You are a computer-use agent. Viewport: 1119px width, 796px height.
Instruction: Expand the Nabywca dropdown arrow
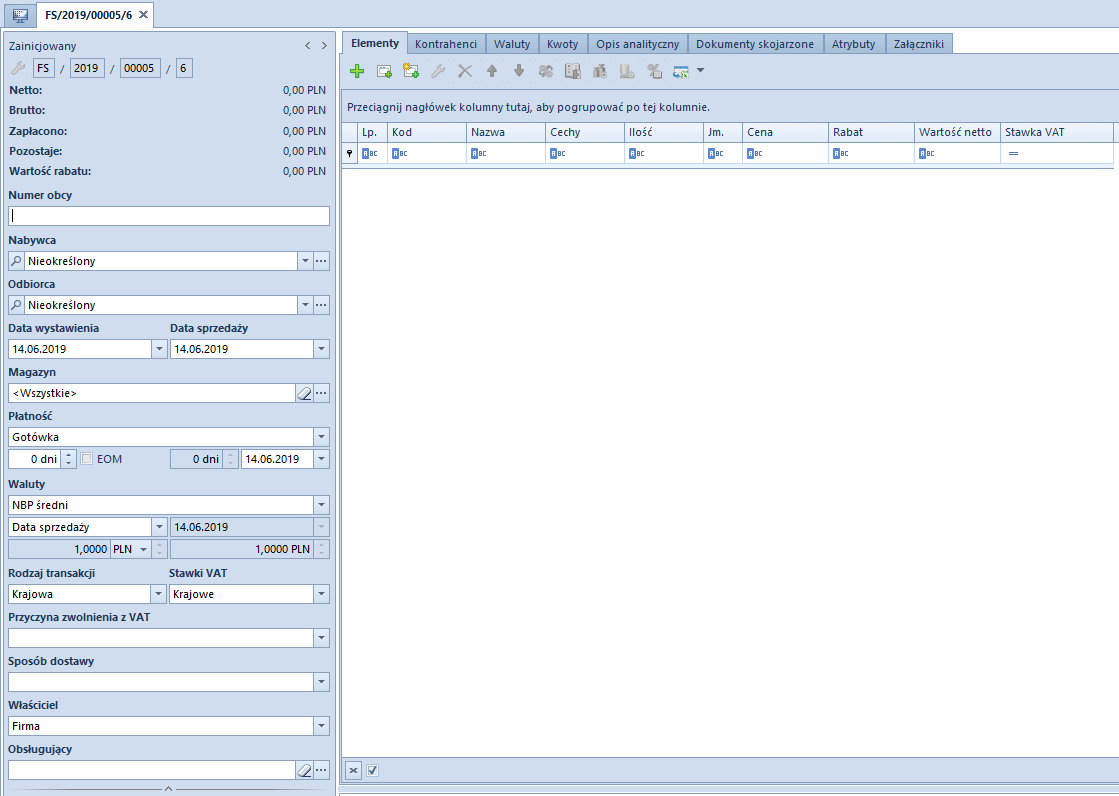(x=305, y=261)
